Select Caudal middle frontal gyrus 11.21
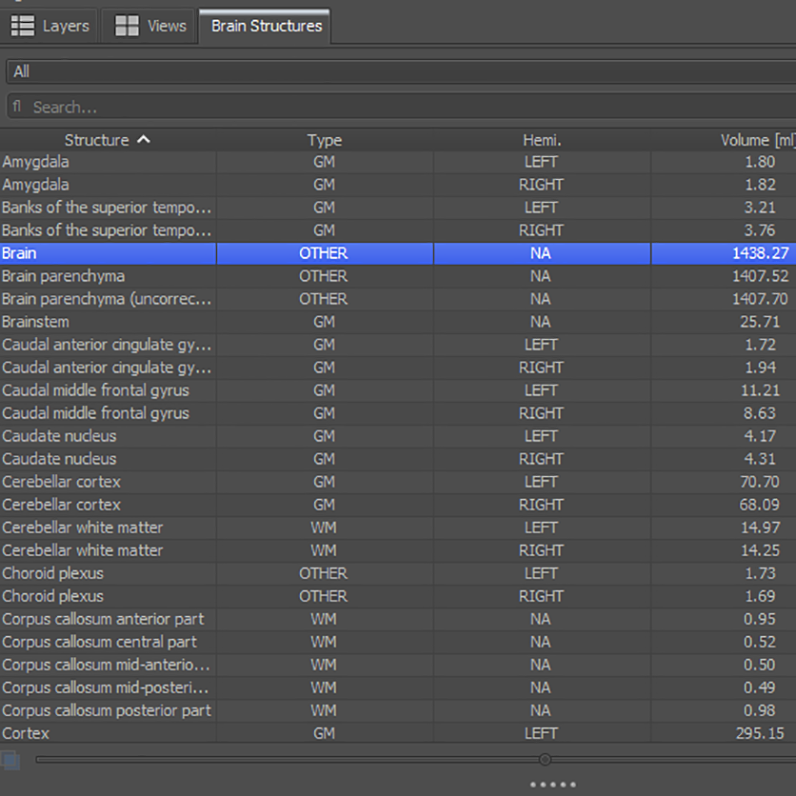The width and height of the screenshot is (796, 796). pos(398,390)
